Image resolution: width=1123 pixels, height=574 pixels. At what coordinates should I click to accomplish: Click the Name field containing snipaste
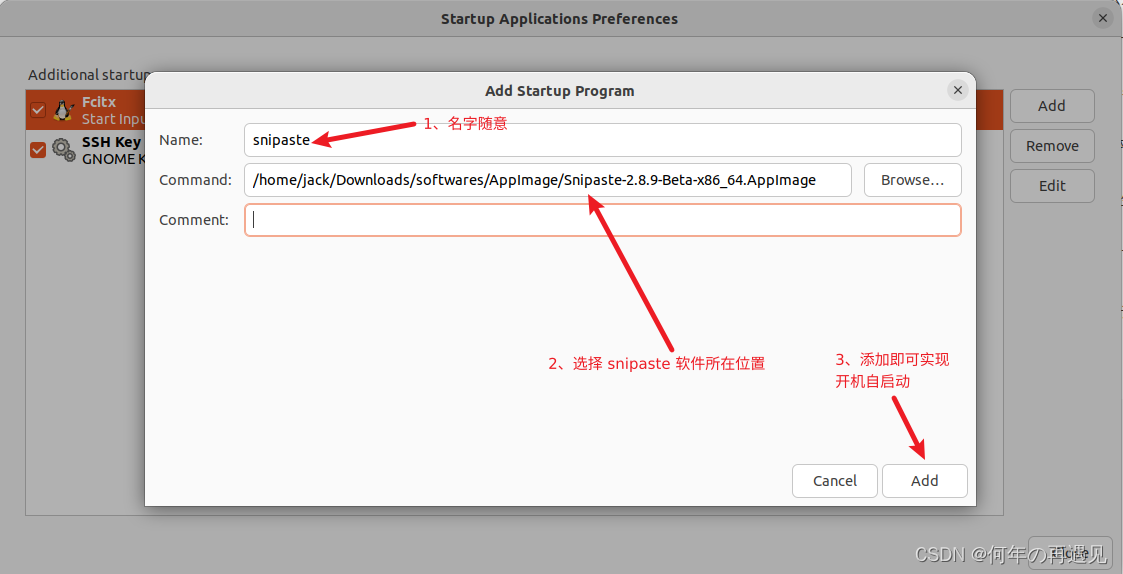click(x=602, y=140)
